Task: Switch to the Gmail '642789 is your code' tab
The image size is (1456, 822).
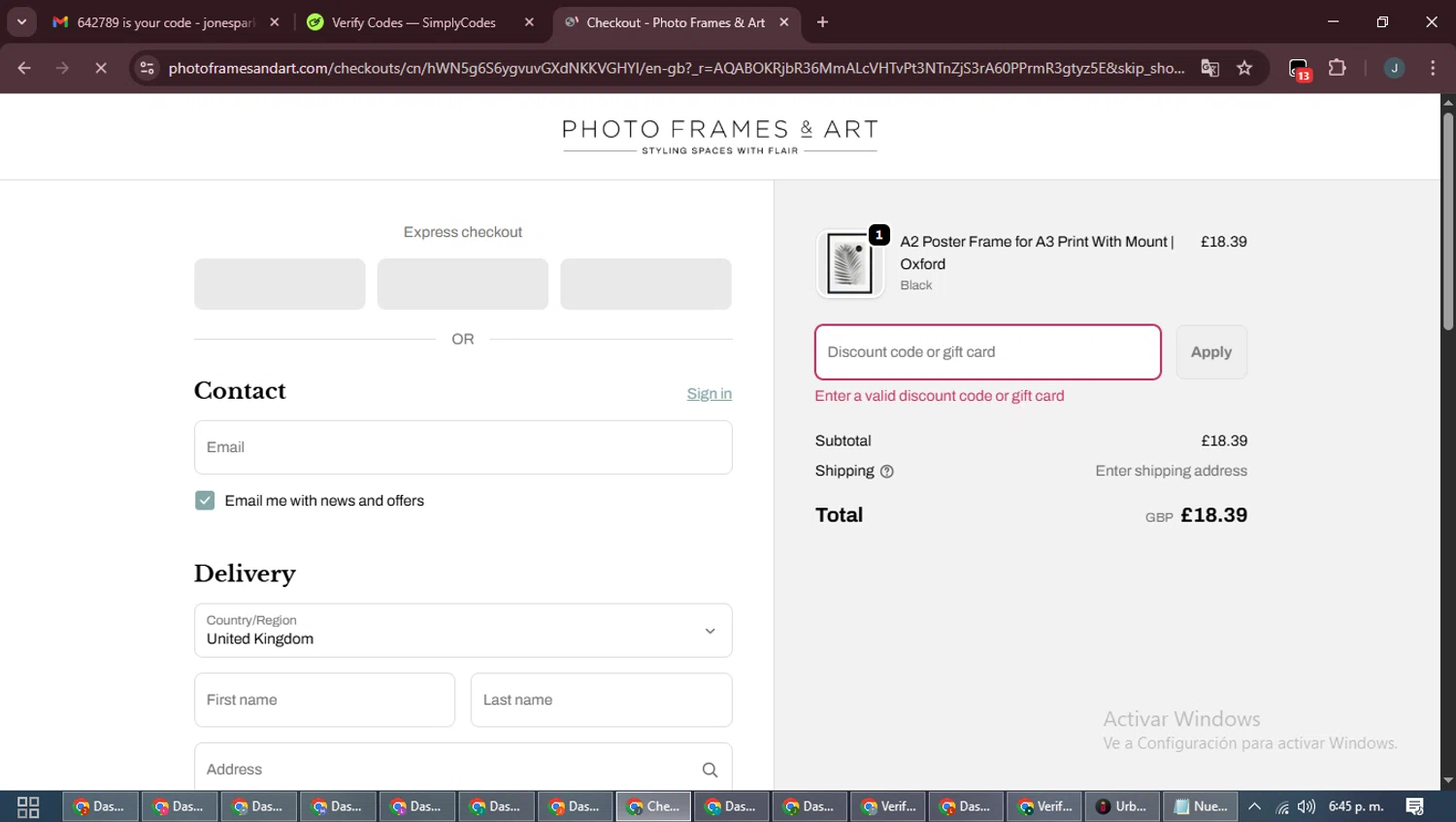Action: (x=165, y=22)
